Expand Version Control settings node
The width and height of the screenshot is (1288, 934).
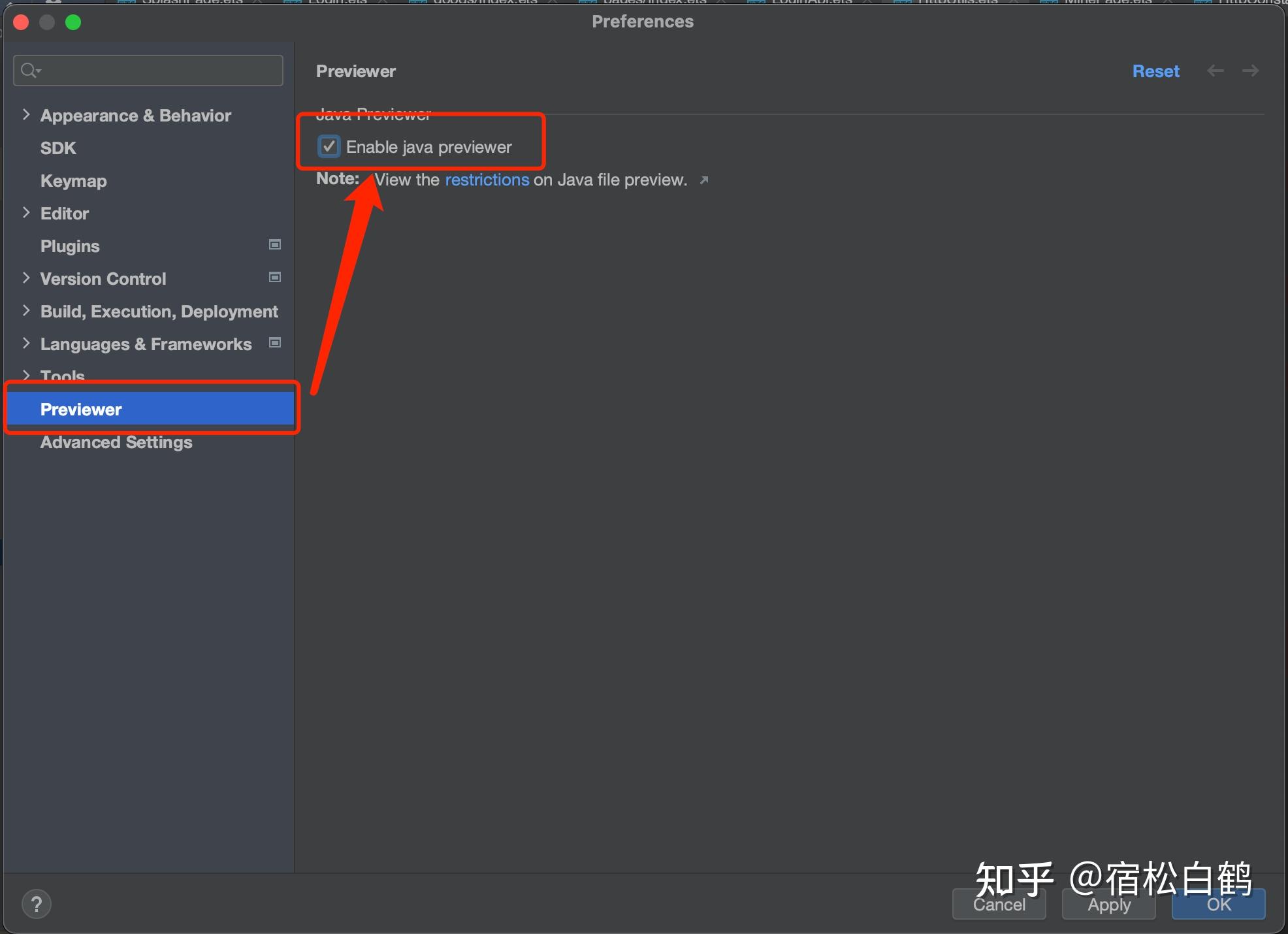[26, 278]
